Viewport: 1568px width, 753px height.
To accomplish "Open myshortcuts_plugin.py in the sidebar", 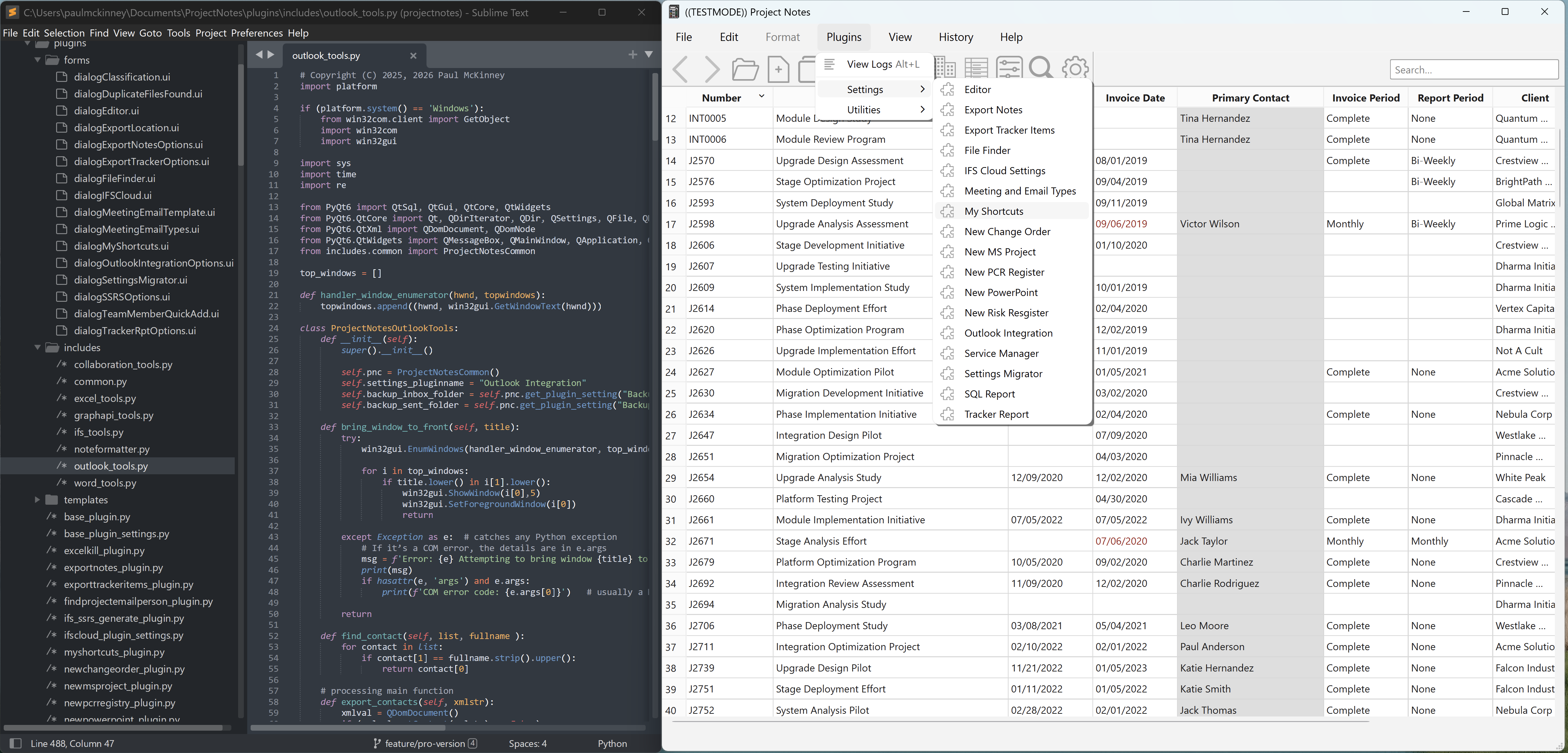I will tap(114, 652).
